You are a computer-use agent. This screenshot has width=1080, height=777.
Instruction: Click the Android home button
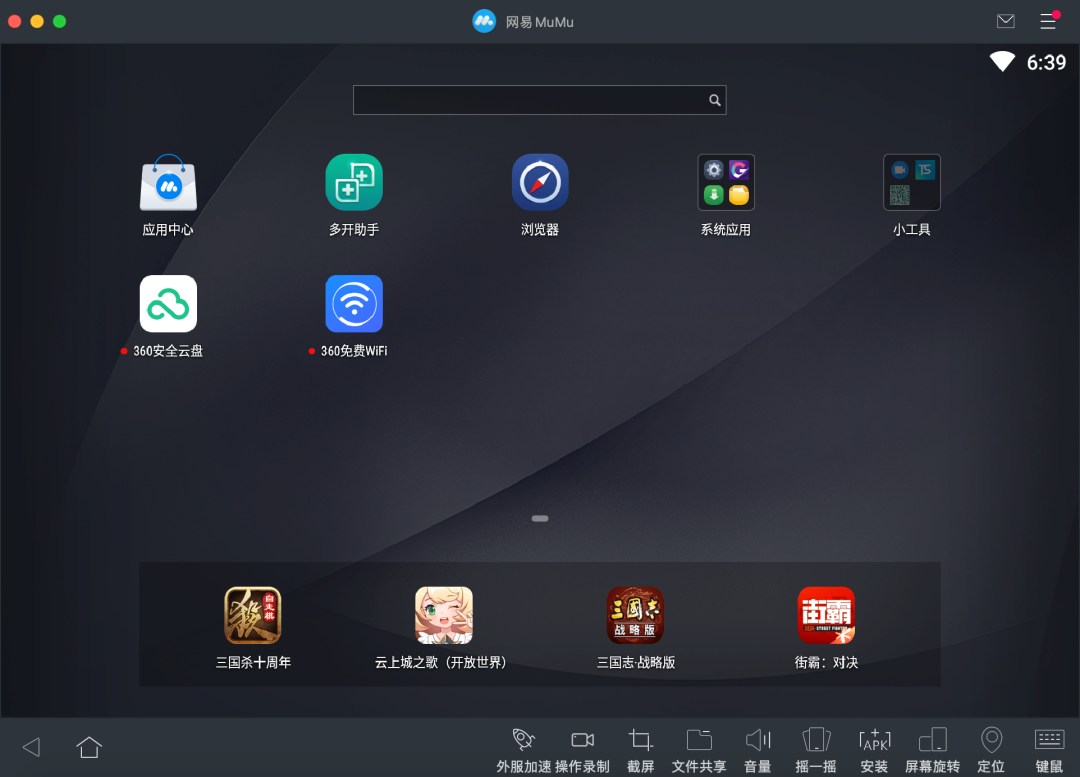pos(89,747)
